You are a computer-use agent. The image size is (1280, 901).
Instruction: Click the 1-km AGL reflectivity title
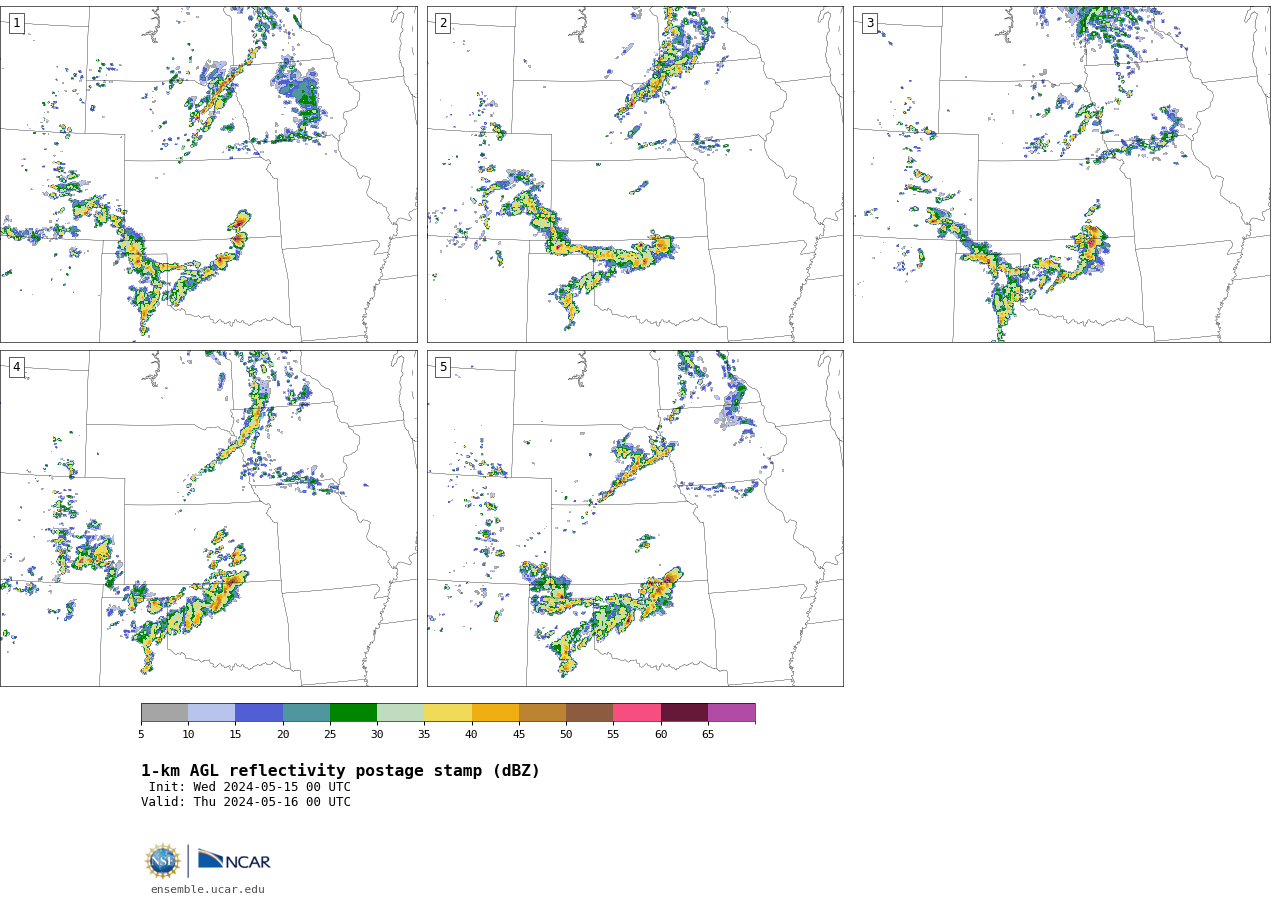[340, 771]
